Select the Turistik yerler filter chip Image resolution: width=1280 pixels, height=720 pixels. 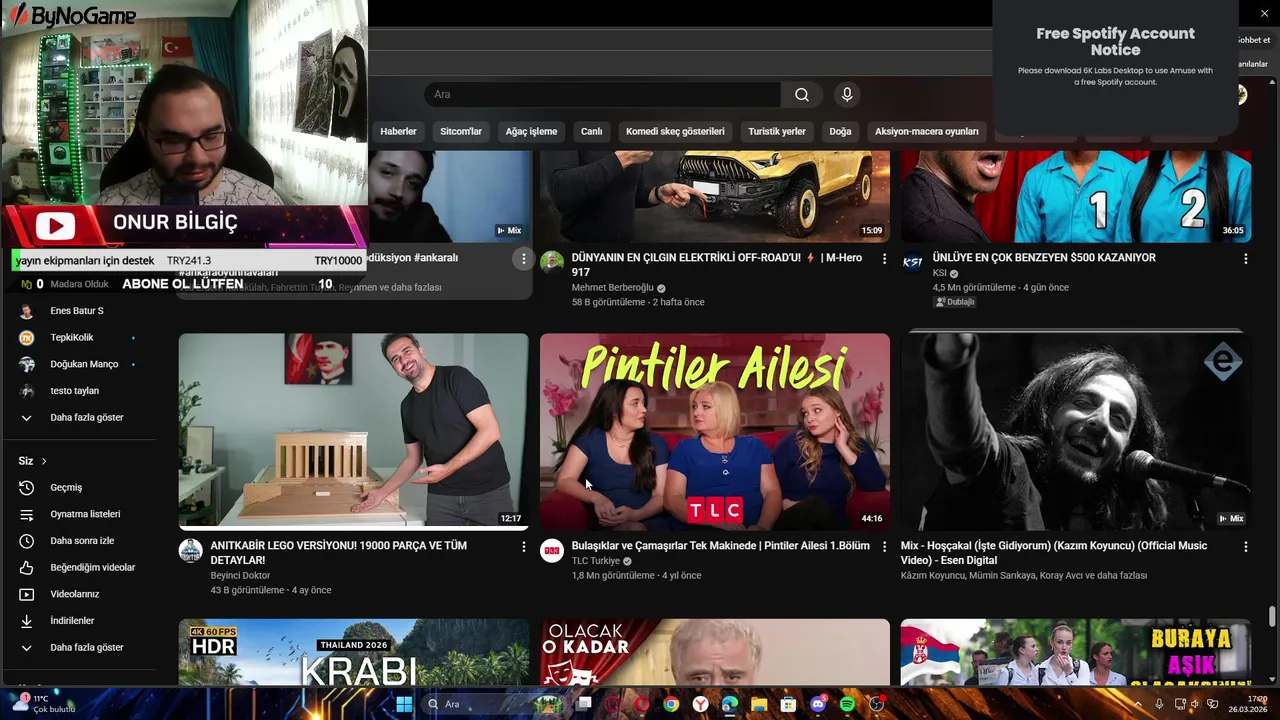click(777, 131)
